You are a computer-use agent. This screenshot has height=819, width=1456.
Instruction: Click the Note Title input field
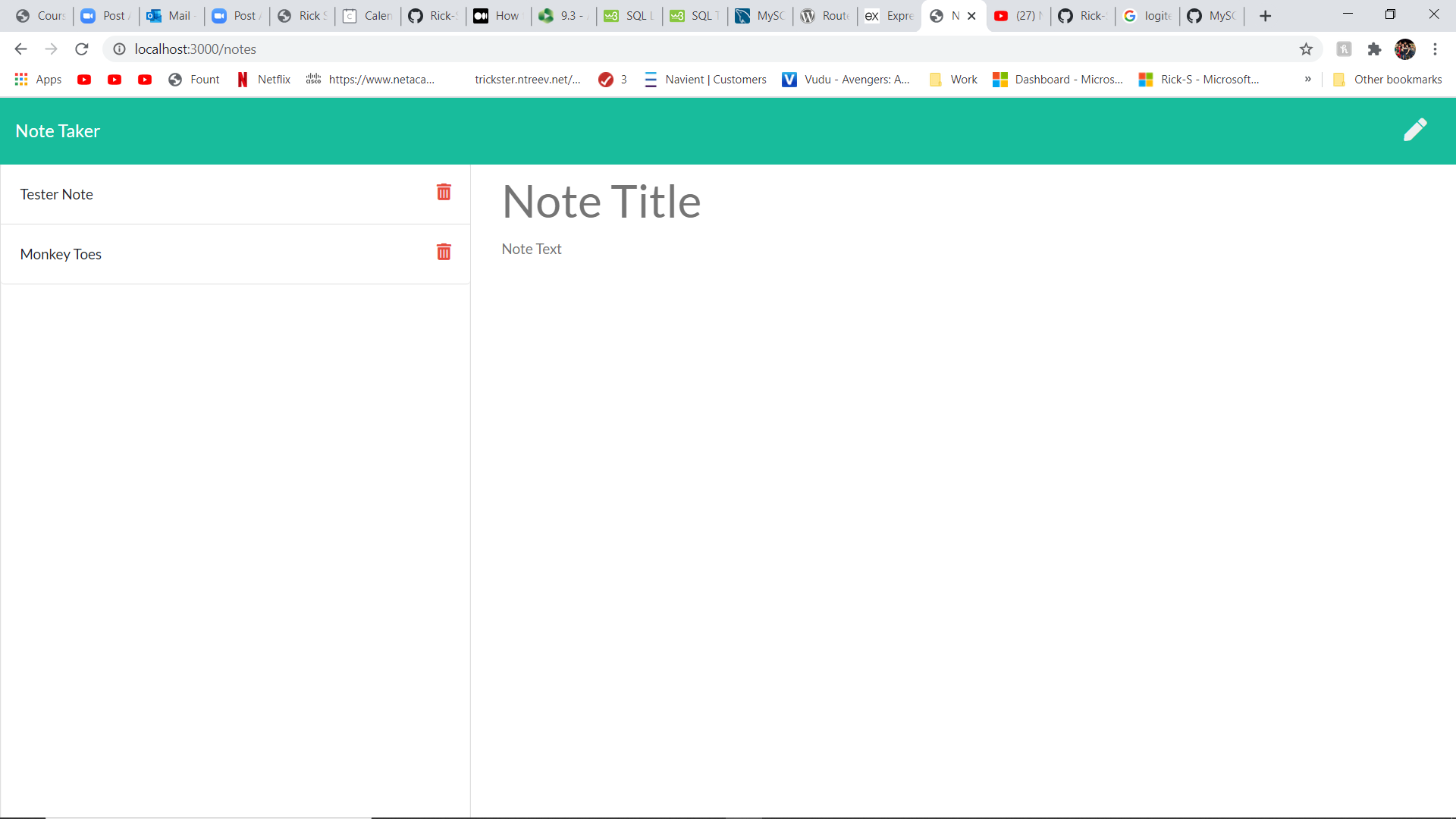point(601,201)
